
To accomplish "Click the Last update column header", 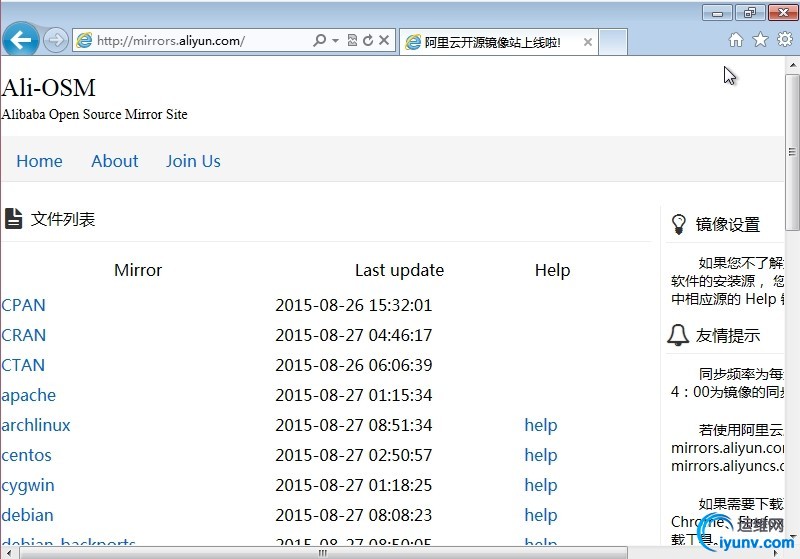I will coord(399,270).
